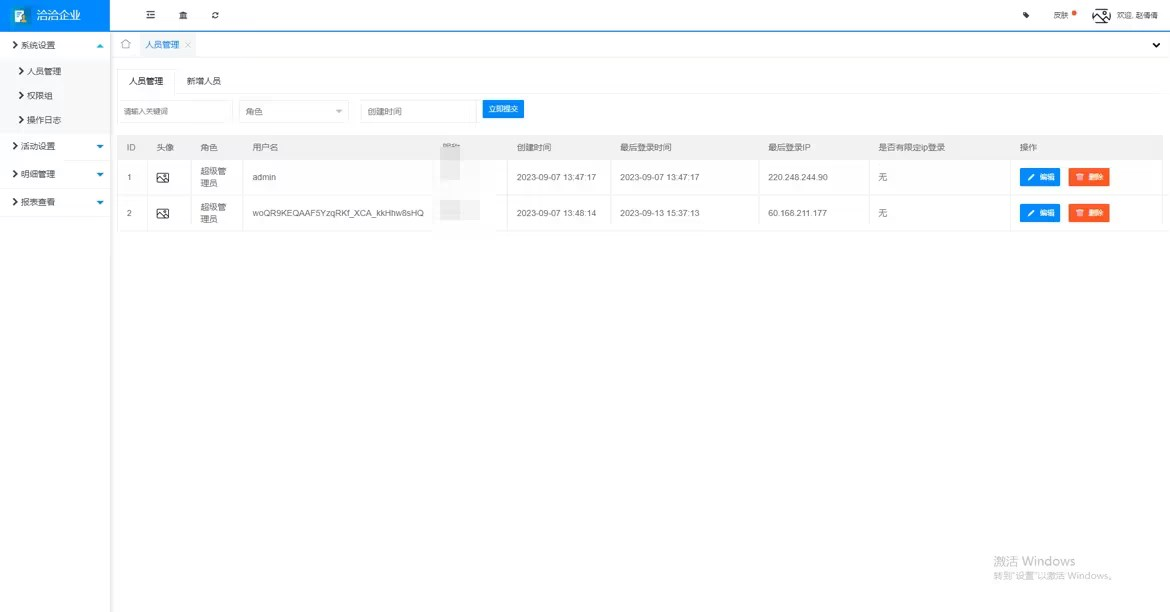The image size is (1170, 612).
Task: Click the refresh icon in top toolbar
Action: (x=215, y=15)
